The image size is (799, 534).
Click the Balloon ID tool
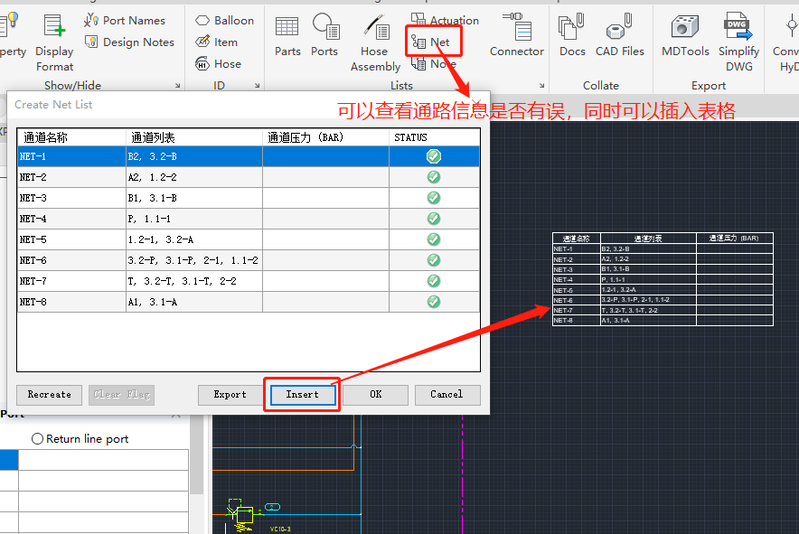(224, 20)
